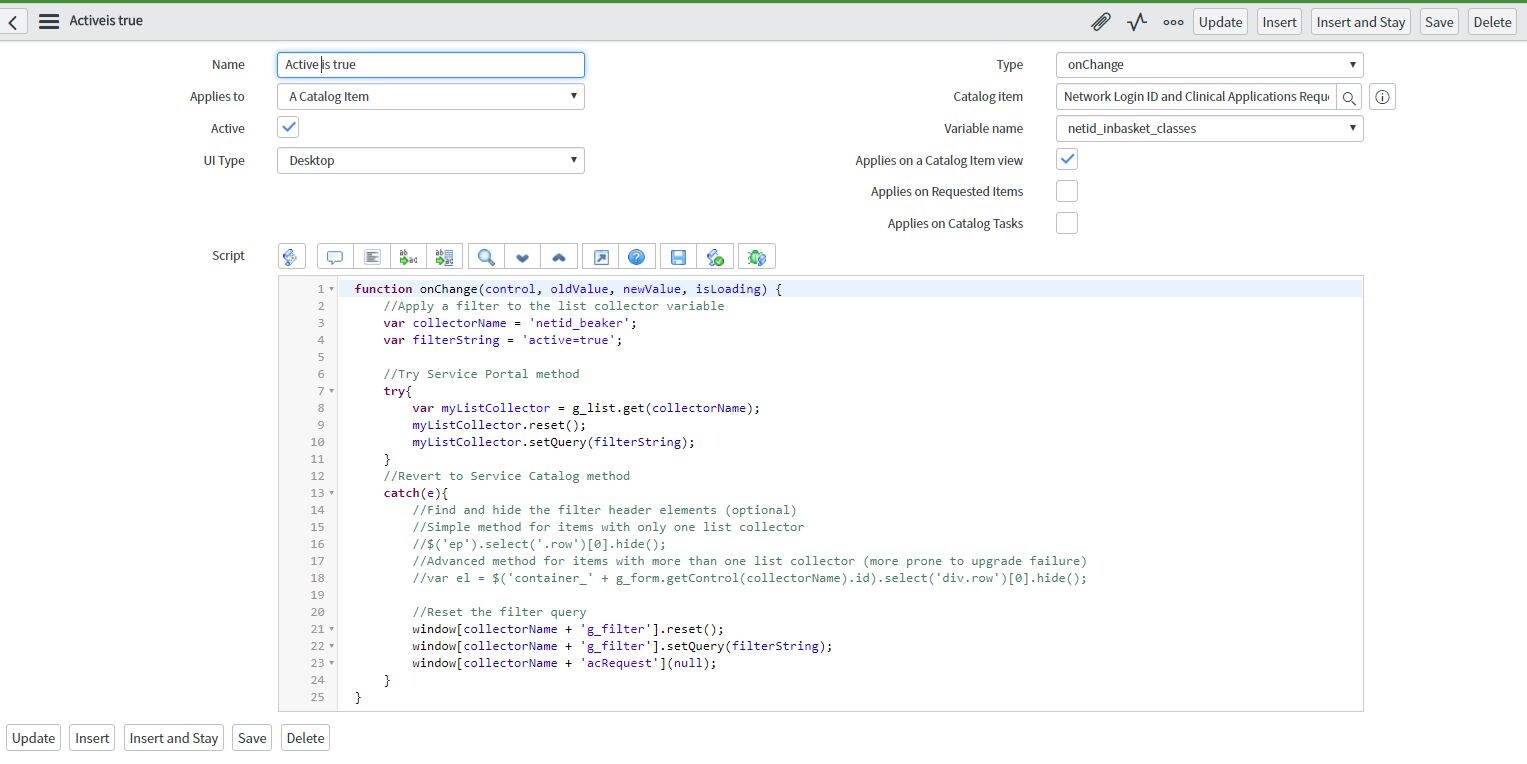Click the script search magnifier icon

click(x=486, y=257)
